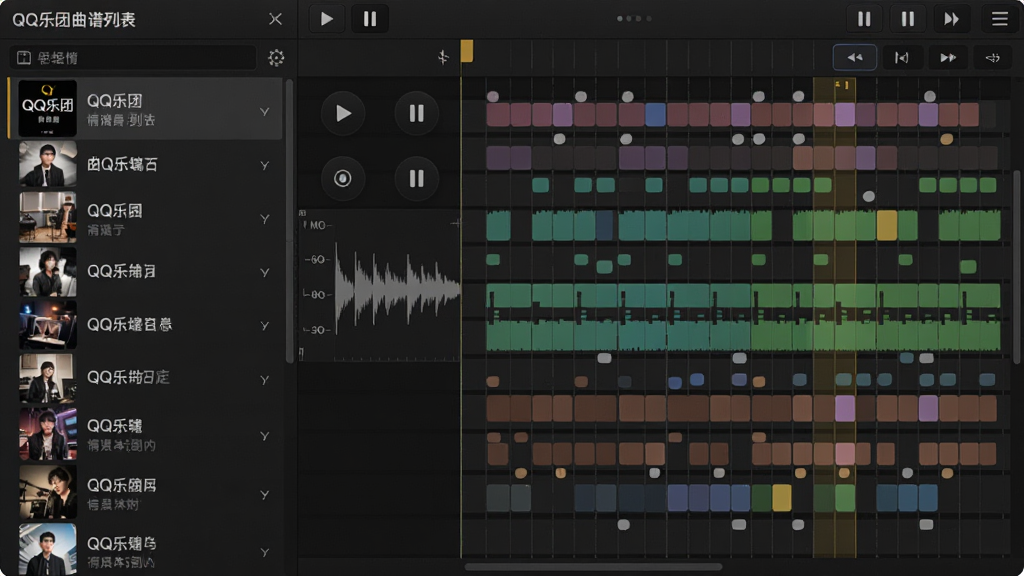Expand the chevron on the bottom song row
The image size is (1024, 576).
[x=264, y=552]
